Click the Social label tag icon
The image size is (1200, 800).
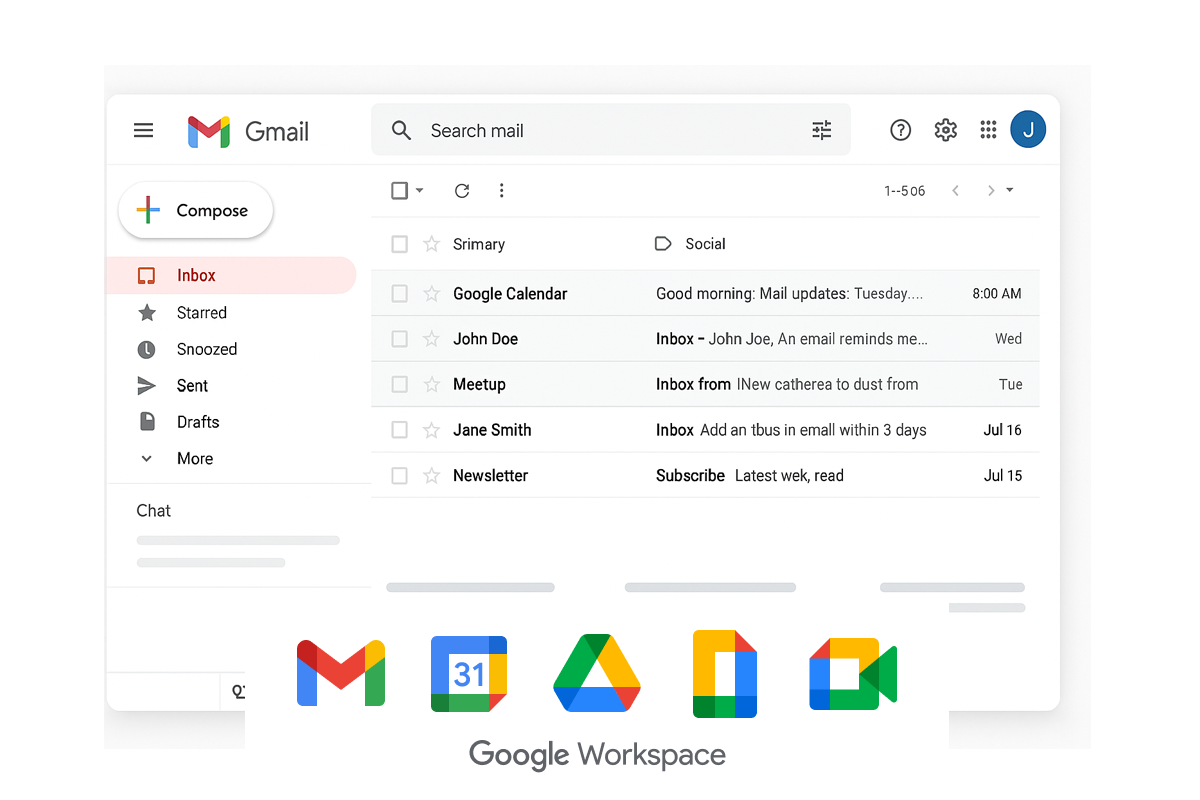click(662, 243)
